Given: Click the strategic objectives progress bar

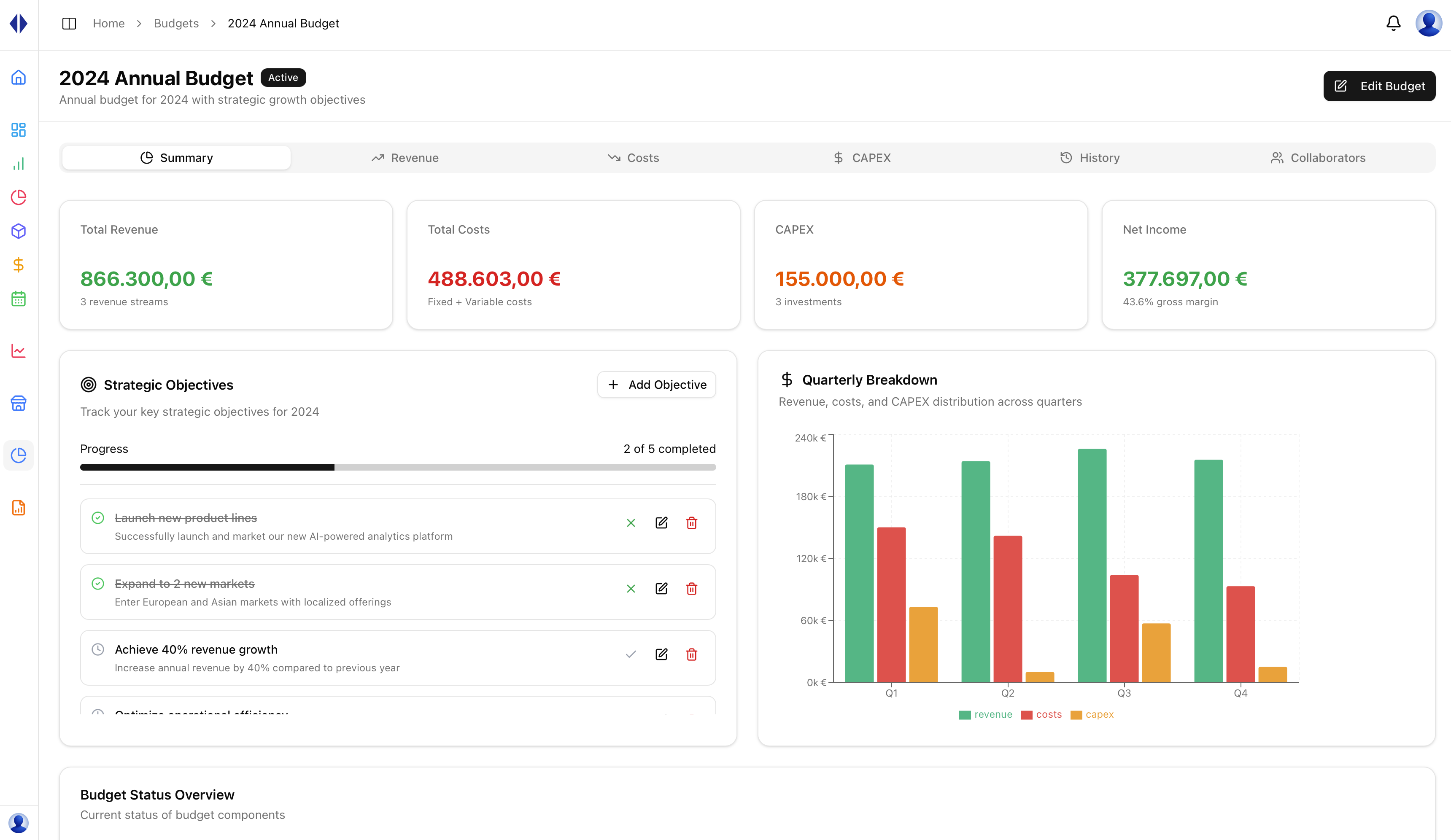Looking at the screenshot, I should [x=398, y=467].
